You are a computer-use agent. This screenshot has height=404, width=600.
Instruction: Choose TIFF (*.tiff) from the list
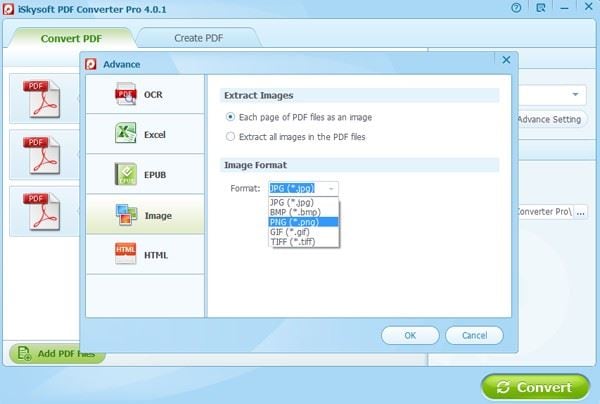304,242
